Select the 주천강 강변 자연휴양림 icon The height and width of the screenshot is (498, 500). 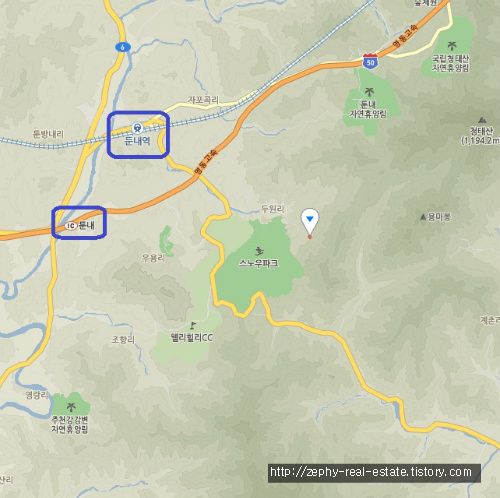click(70, 407)
